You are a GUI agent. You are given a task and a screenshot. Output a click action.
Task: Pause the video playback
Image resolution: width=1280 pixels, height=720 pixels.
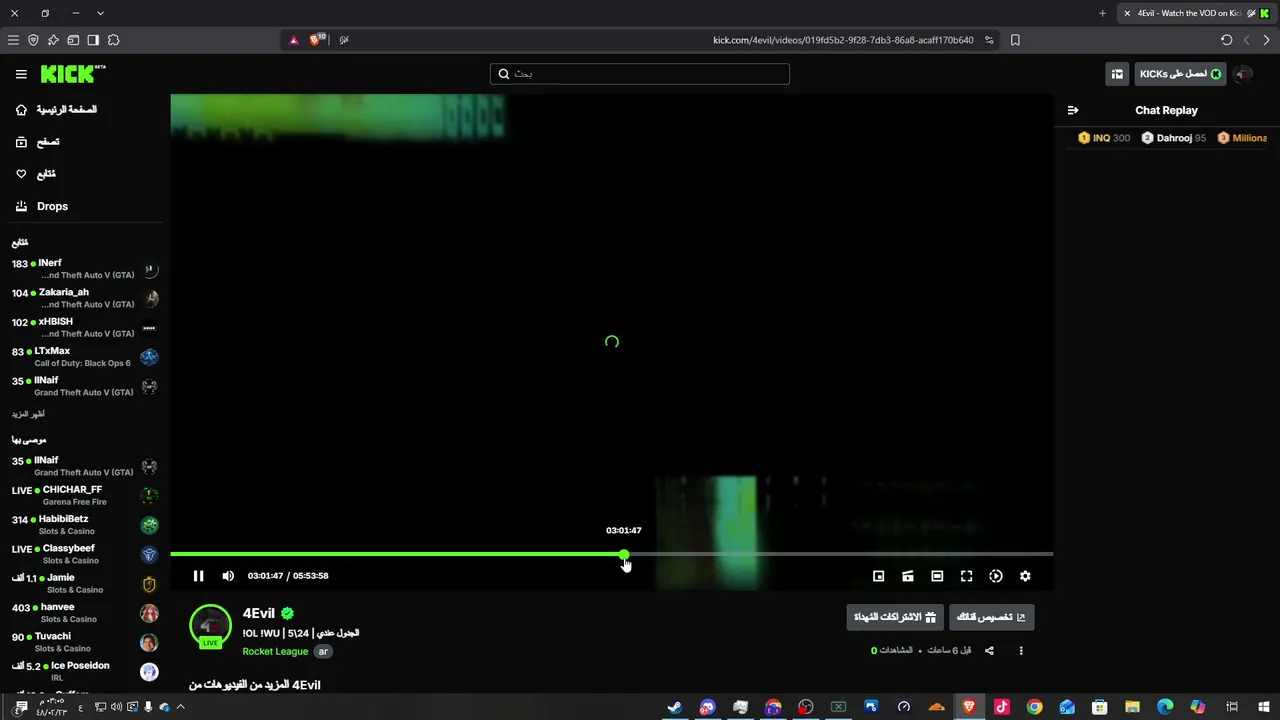click(198, 576)
